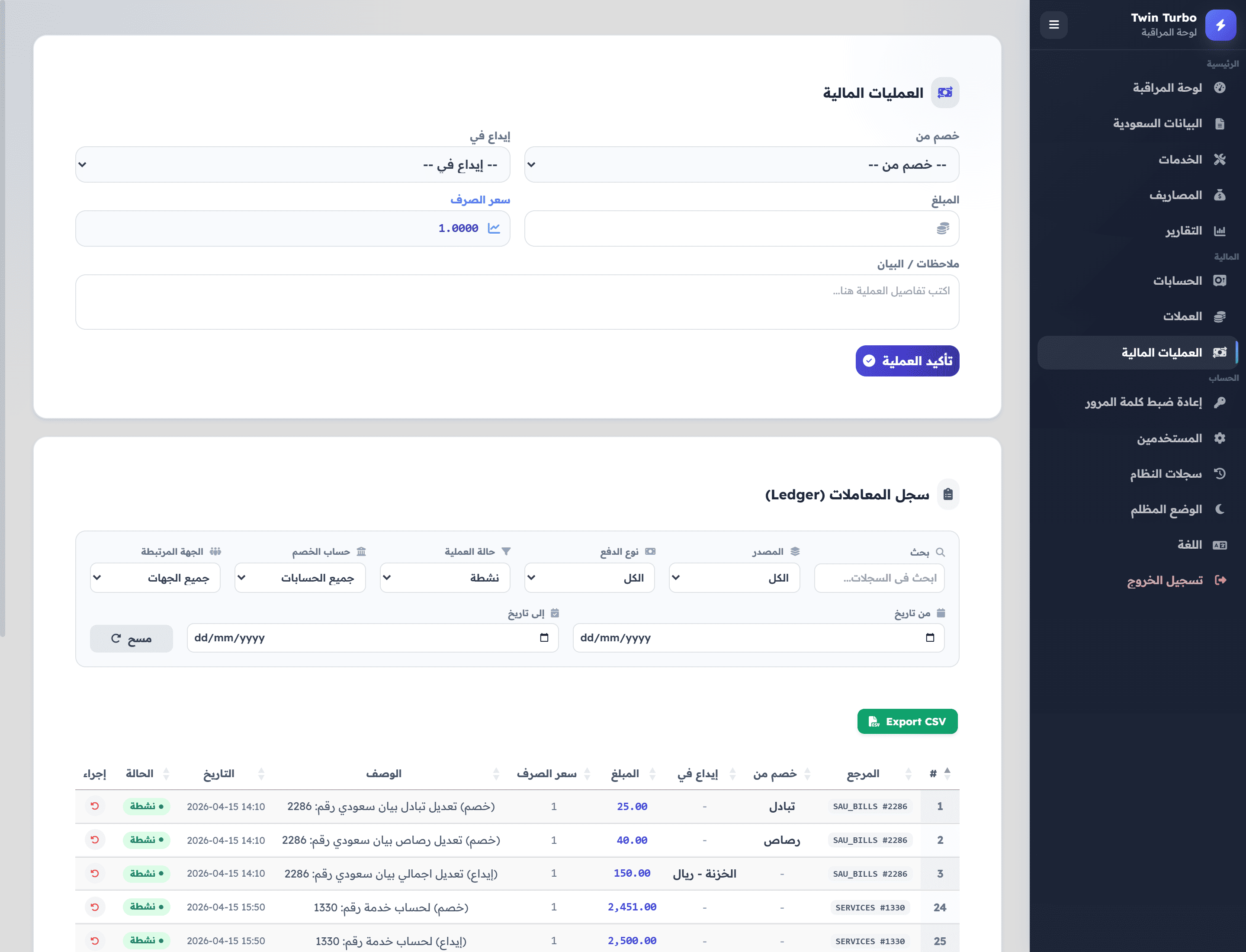The width and height of the screenshot is (1246, 952).
Task: Reverse the 40.00 رصاص transaction row
Action: [95, 840]
